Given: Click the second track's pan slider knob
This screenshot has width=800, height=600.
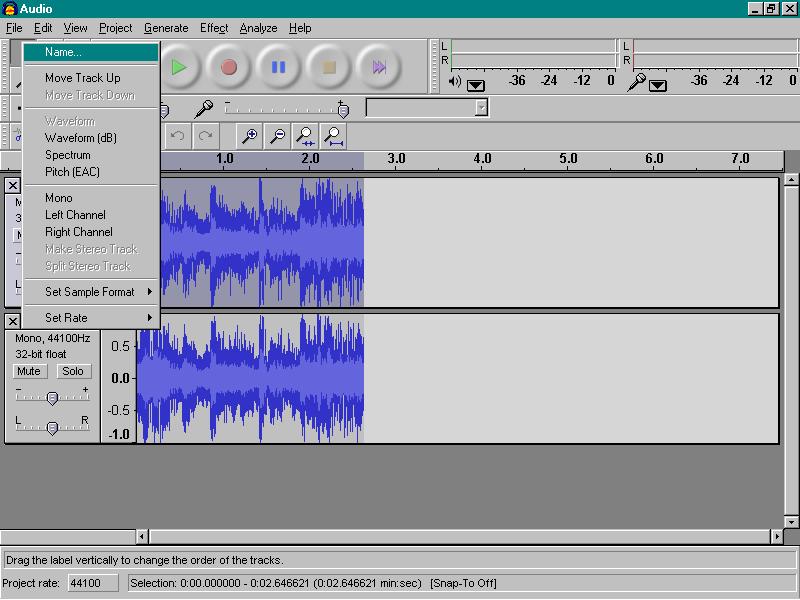Looking at the screenshot, I should (x=52, y=428).
